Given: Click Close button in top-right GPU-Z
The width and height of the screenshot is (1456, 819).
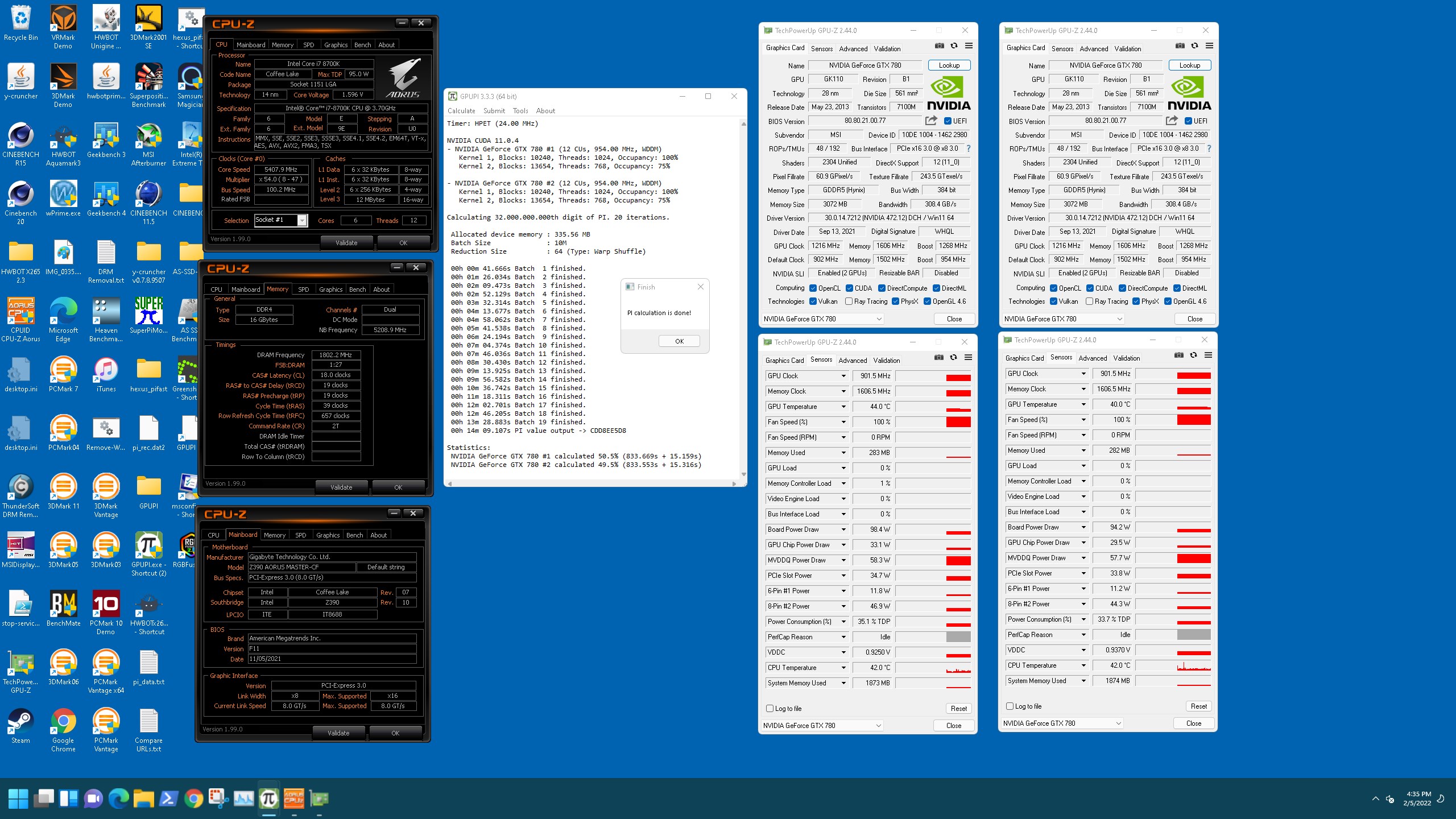Looking at the screenshot, I should [1195, 319].
